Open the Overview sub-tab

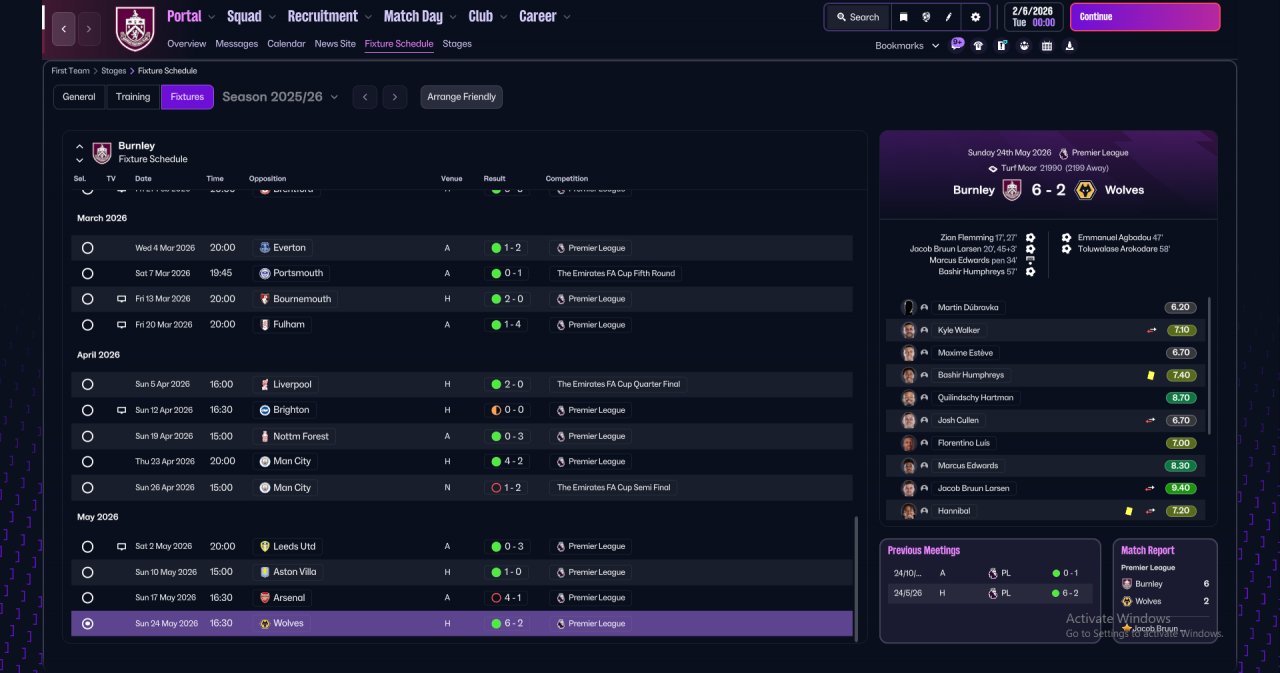(x=187, y=44)
